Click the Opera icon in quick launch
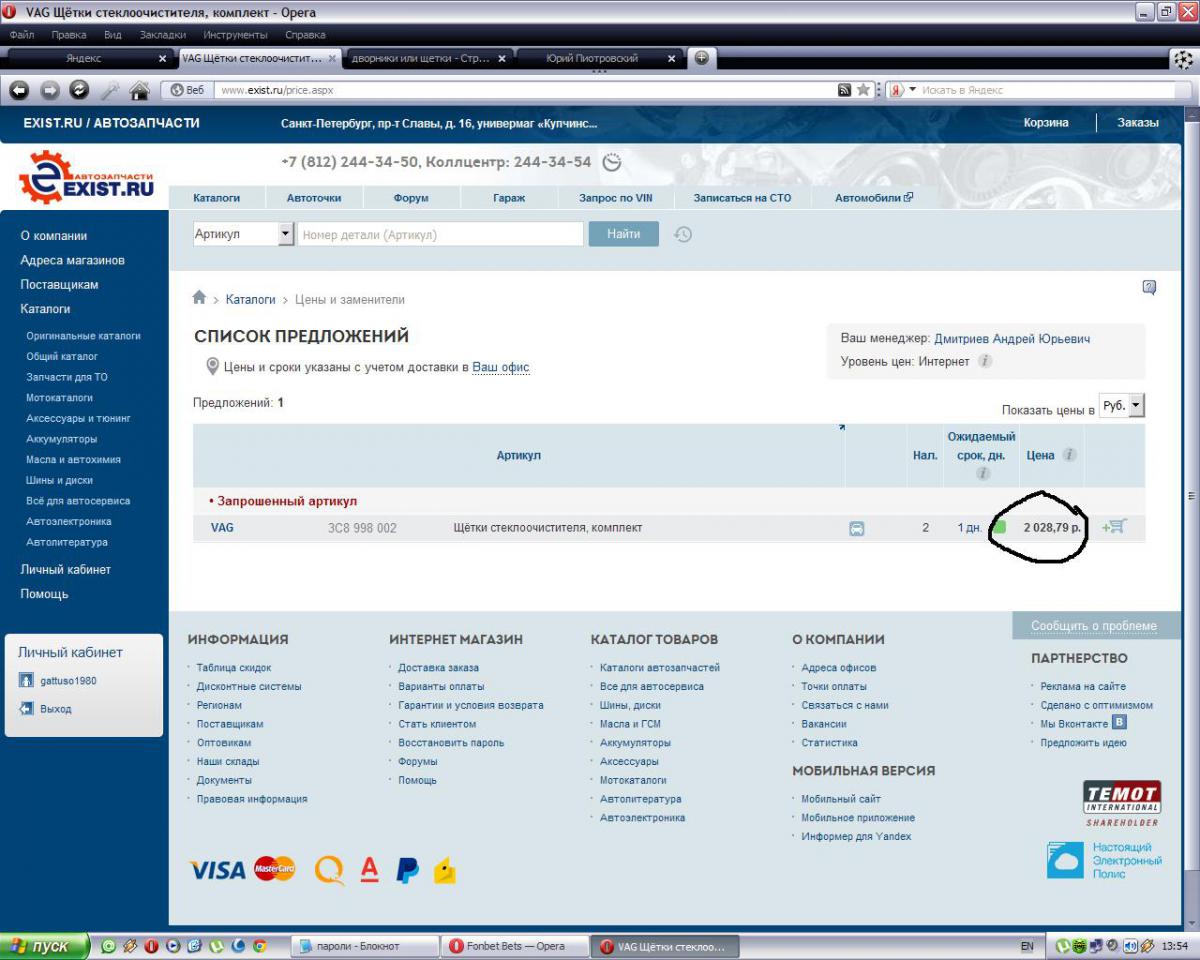 click(151, 945)
